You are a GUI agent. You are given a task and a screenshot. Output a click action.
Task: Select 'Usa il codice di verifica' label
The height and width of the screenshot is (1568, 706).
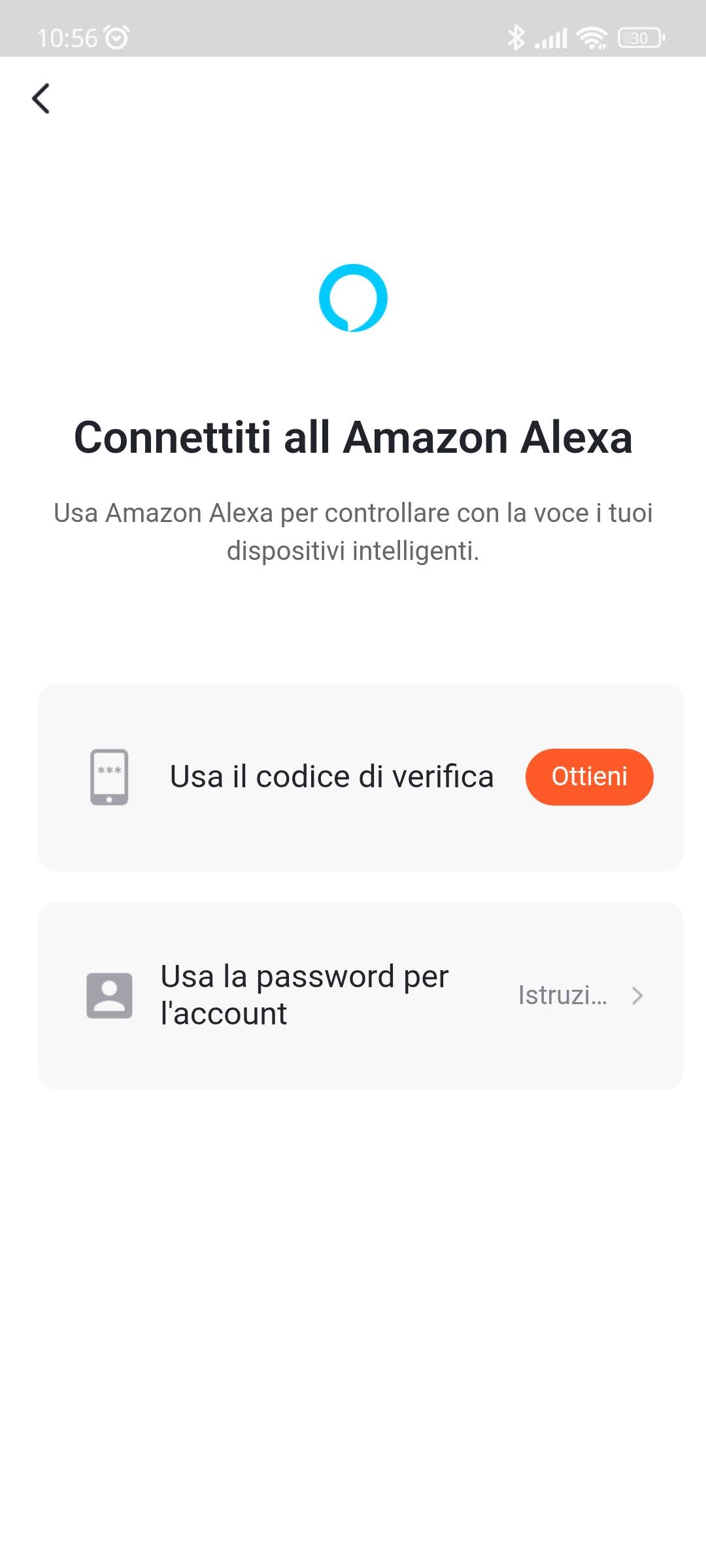tap(331, 777)
